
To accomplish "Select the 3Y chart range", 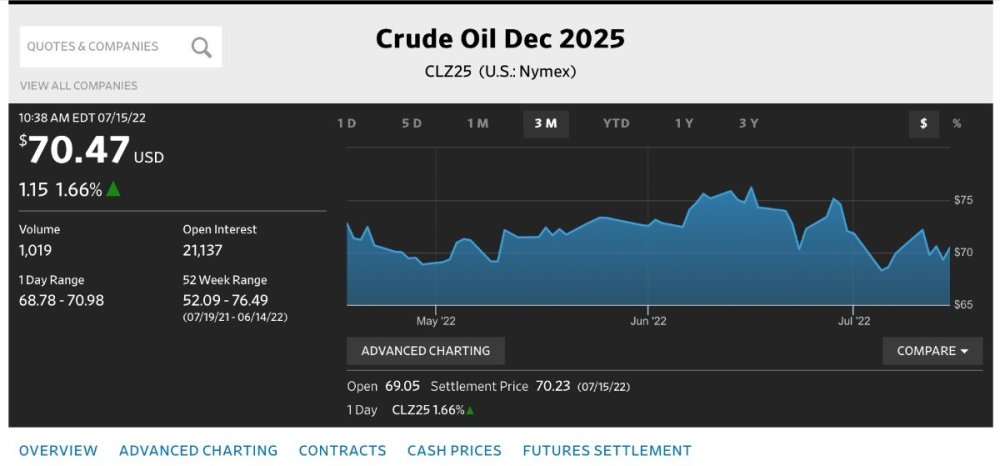I will click(x=749, y=124).
